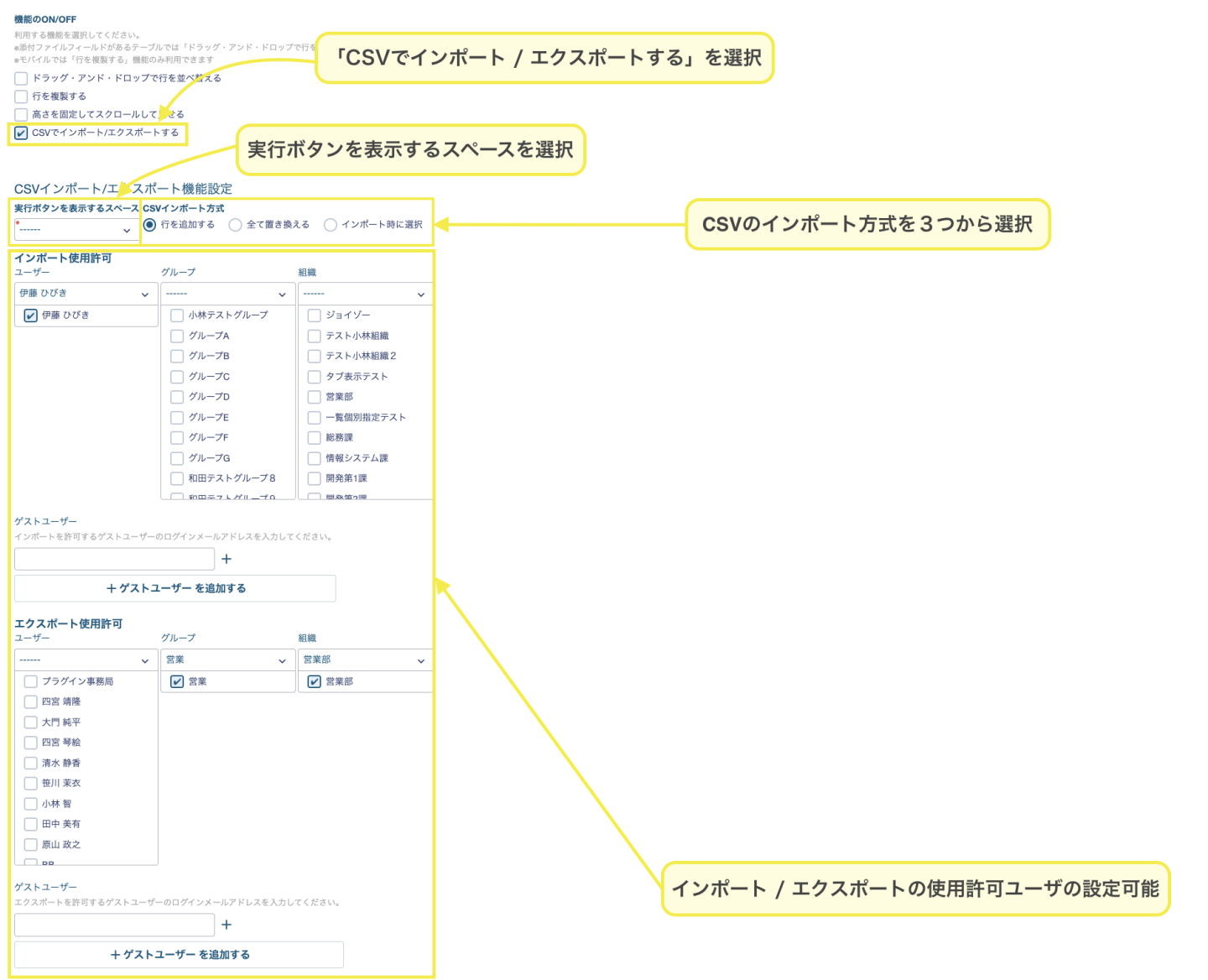Click plus icon beside import guest email field

coord(226,559)
